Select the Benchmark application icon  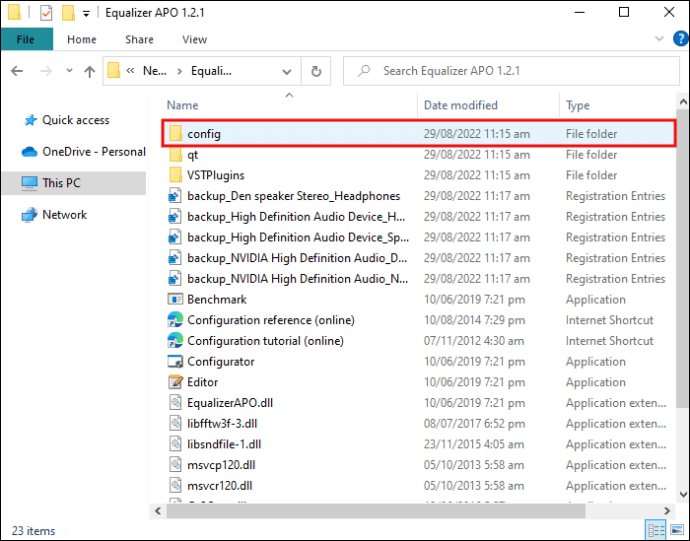[175, 299]
